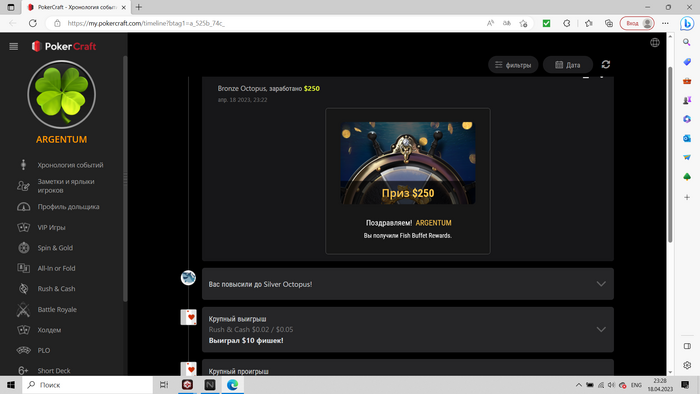This screenshot has height=394, width=700.
Task: Open Windows taskbar search Поиск field
Action: (88, 385)
